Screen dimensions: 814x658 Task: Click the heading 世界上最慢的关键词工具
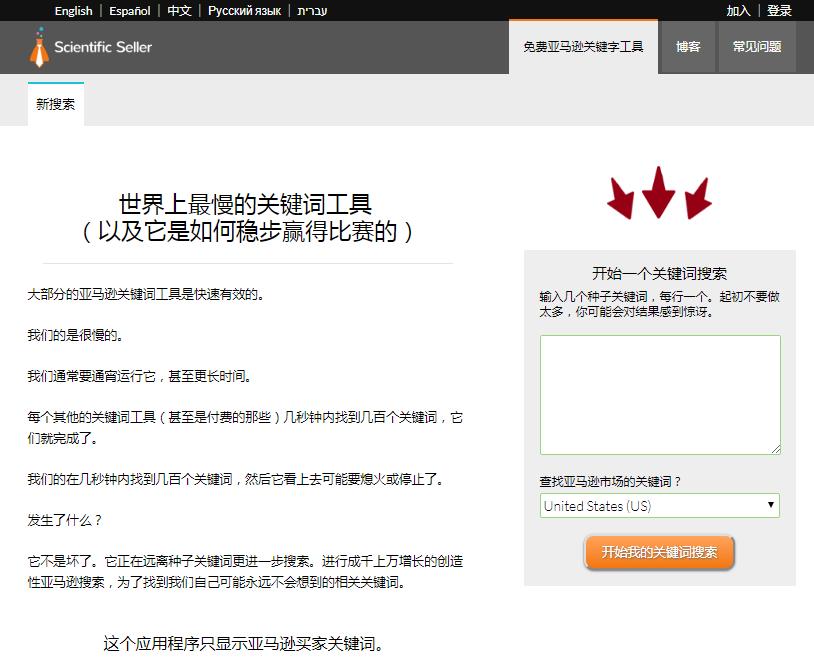[245, 204]
